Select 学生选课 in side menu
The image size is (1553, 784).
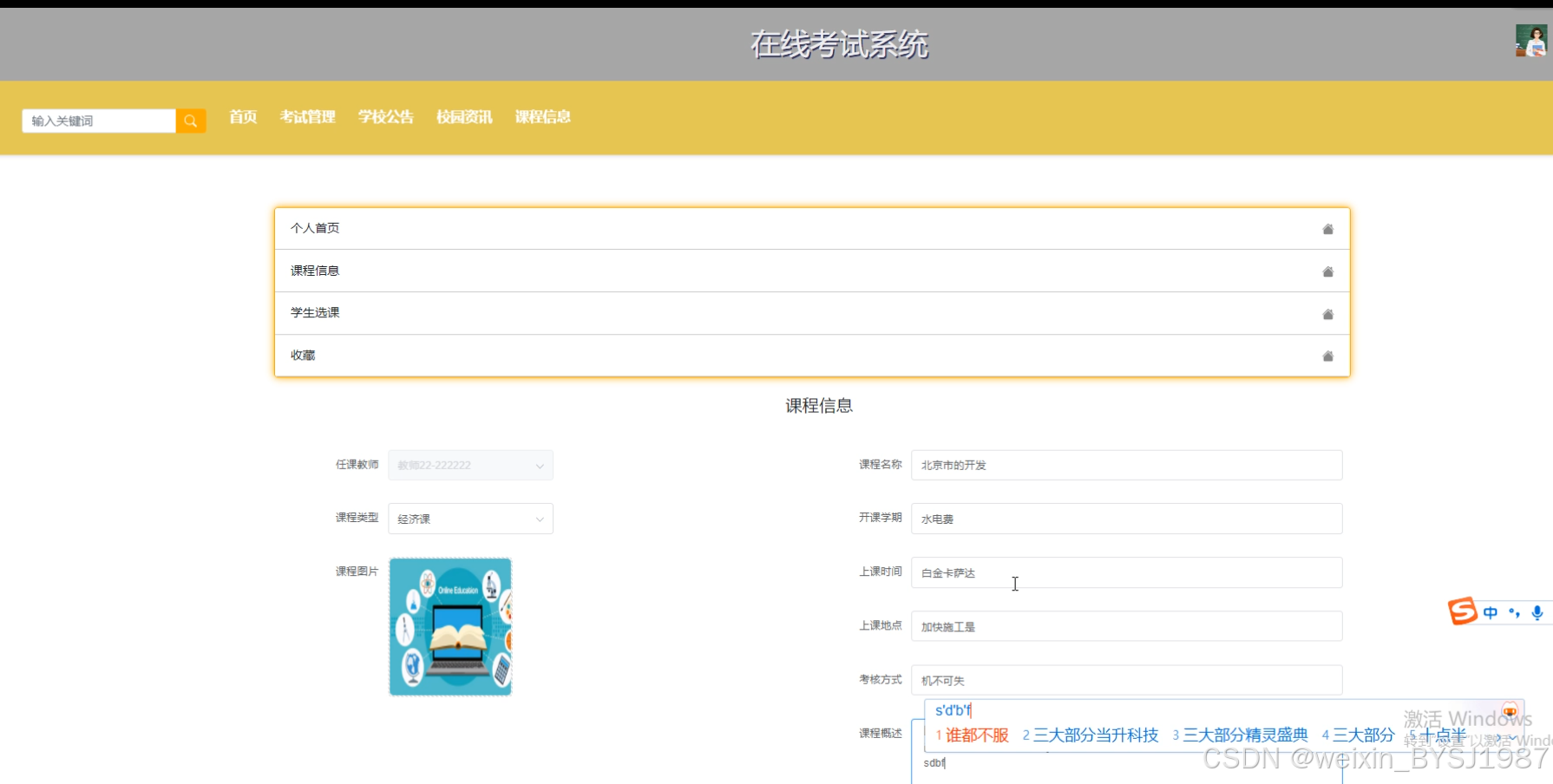812,313
